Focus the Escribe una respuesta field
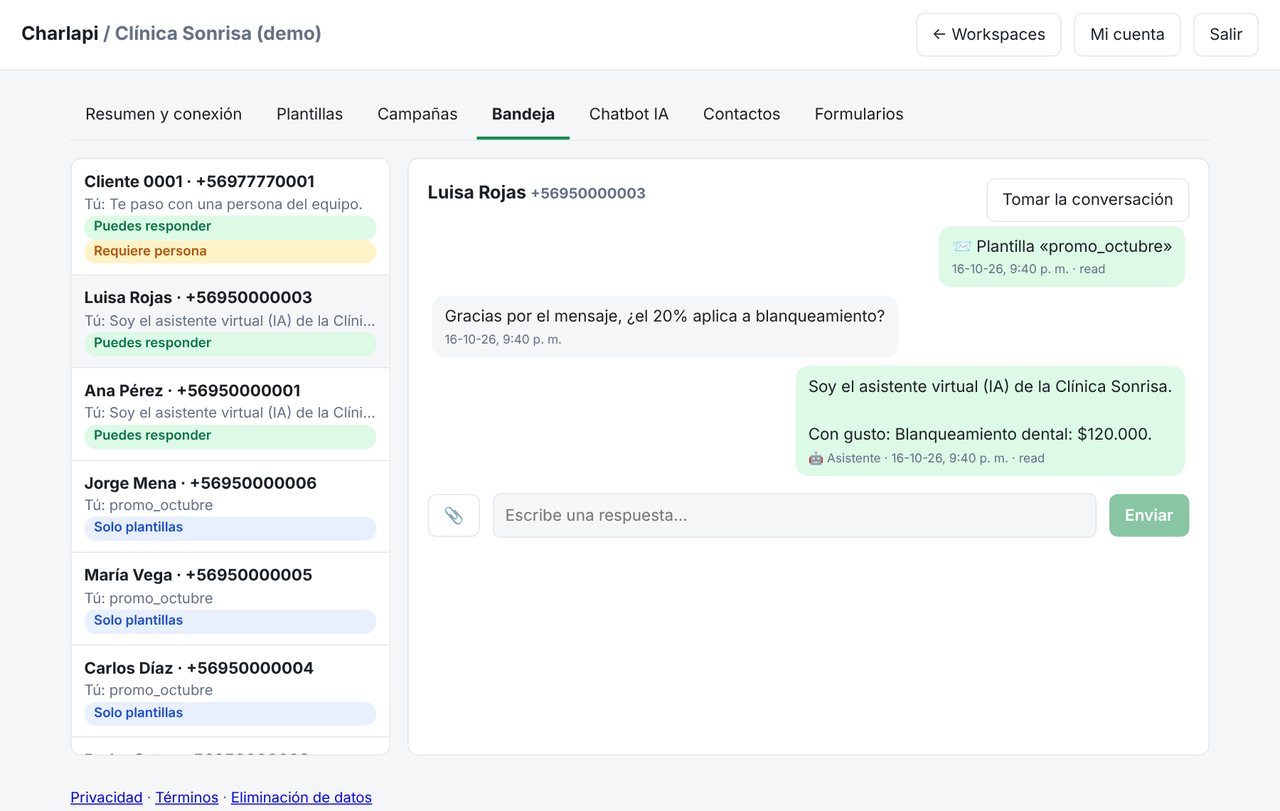 [x=794, y=515]
